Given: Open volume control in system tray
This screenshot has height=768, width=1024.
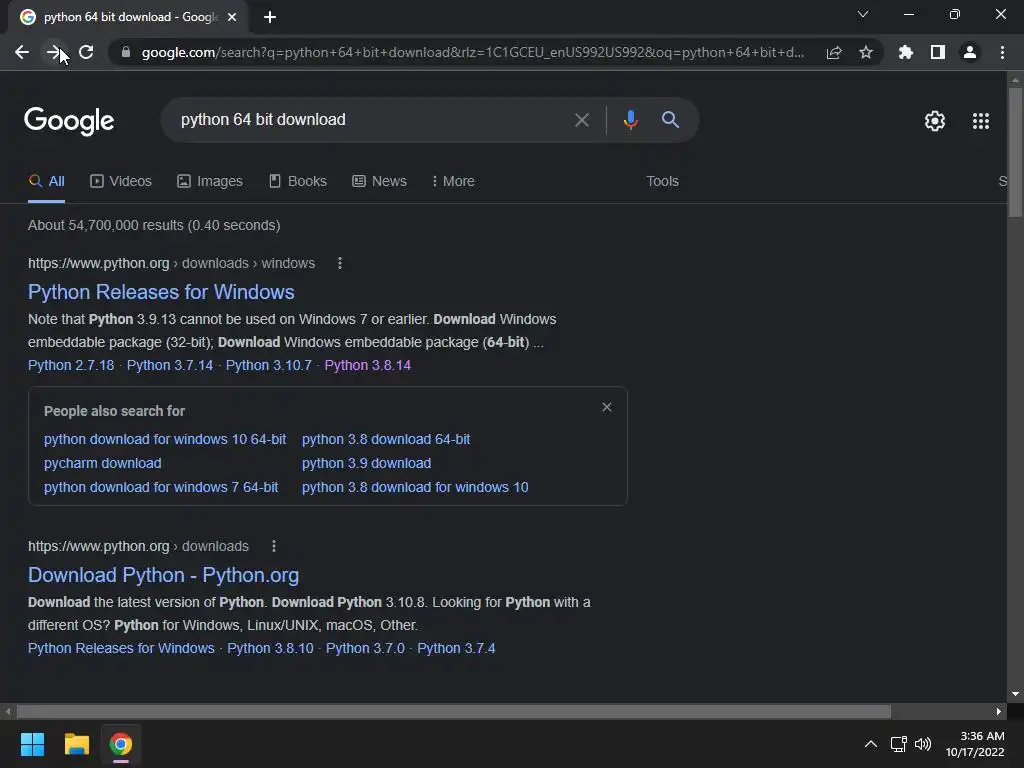Looking at the screenshot, I should click(x=923, y=744).
